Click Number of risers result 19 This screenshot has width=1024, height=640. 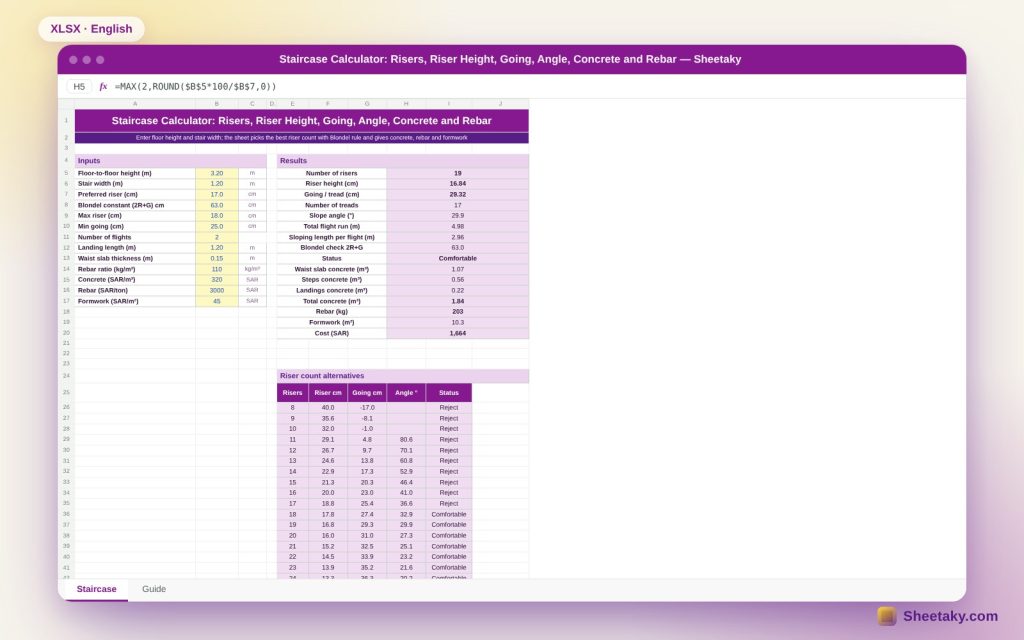coord(458,173)
